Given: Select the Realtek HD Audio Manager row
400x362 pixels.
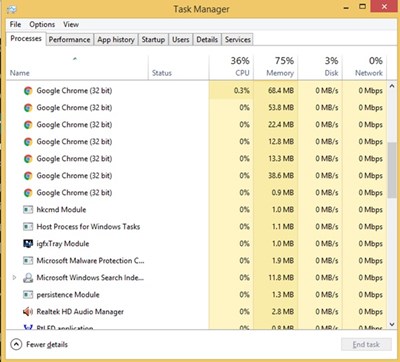Looking at the screenshot, I should point(197,312).
